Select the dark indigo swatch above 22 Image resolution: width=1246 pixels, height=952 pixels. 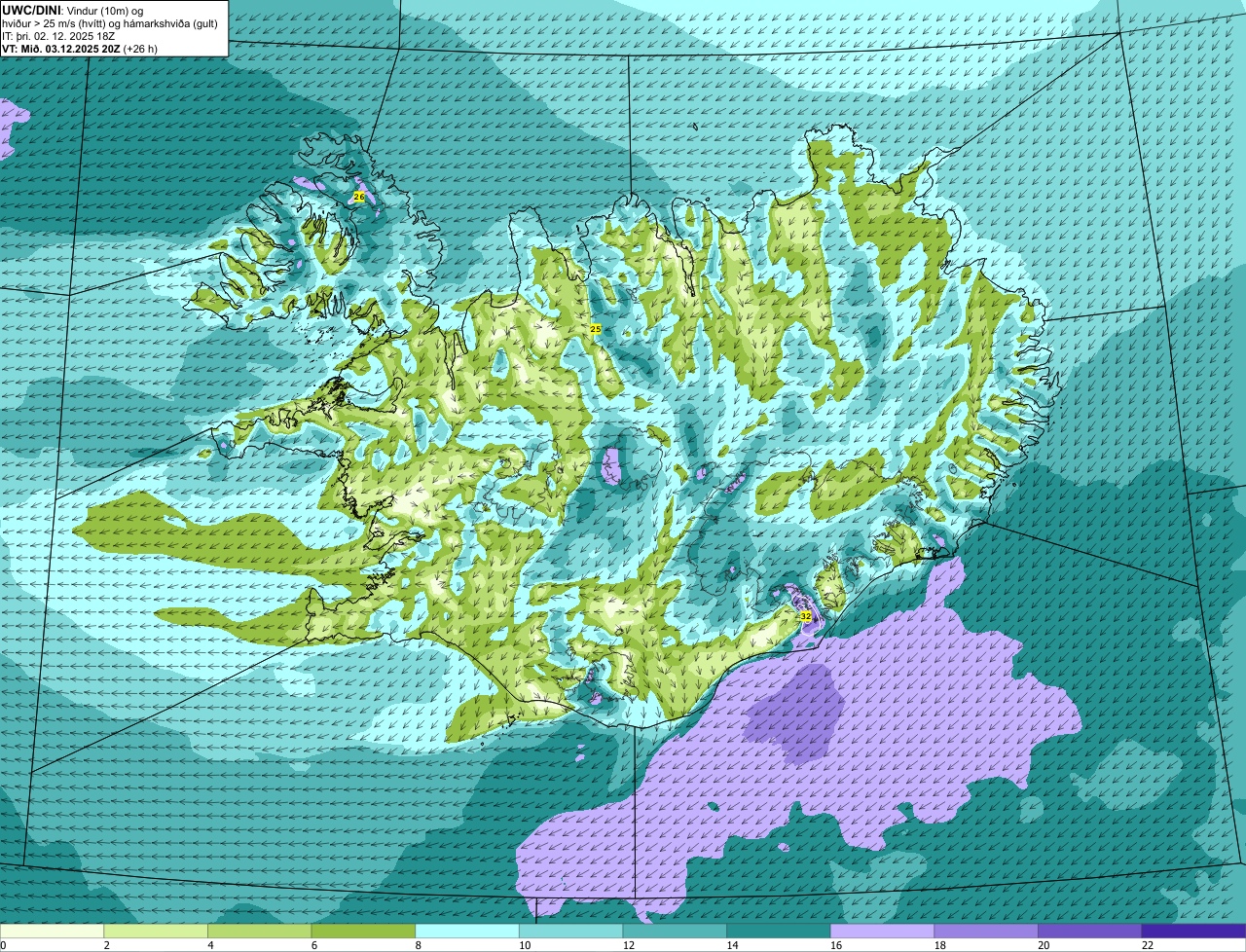click(x=1193, y=931)
